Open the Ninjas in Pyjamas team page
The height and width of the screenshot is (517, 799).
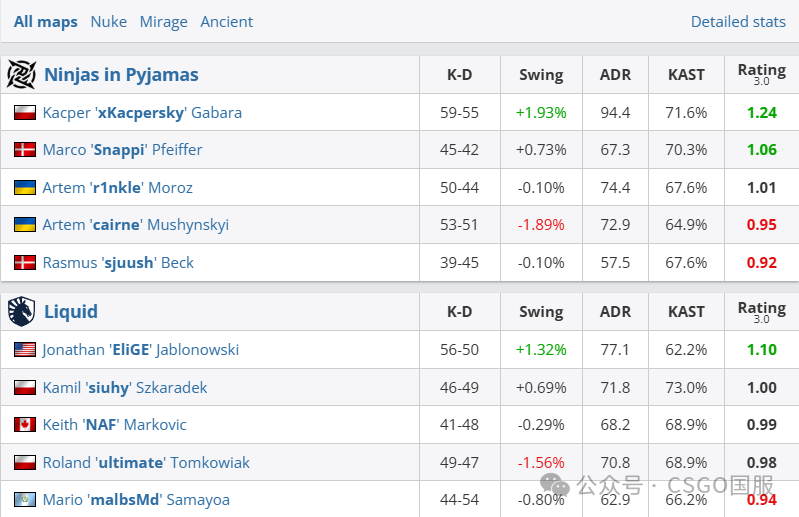pos(121,75)
